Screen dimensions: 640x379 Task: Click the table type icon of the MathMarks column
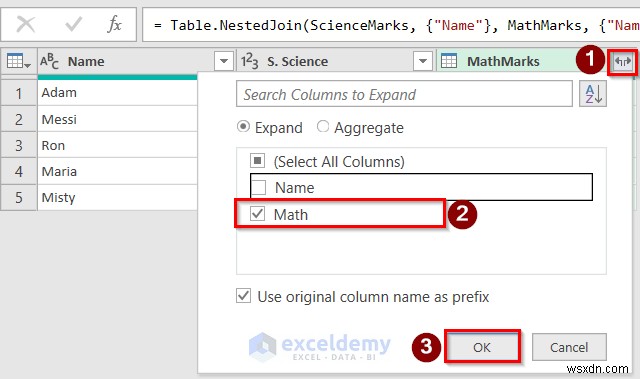point(449,62)
